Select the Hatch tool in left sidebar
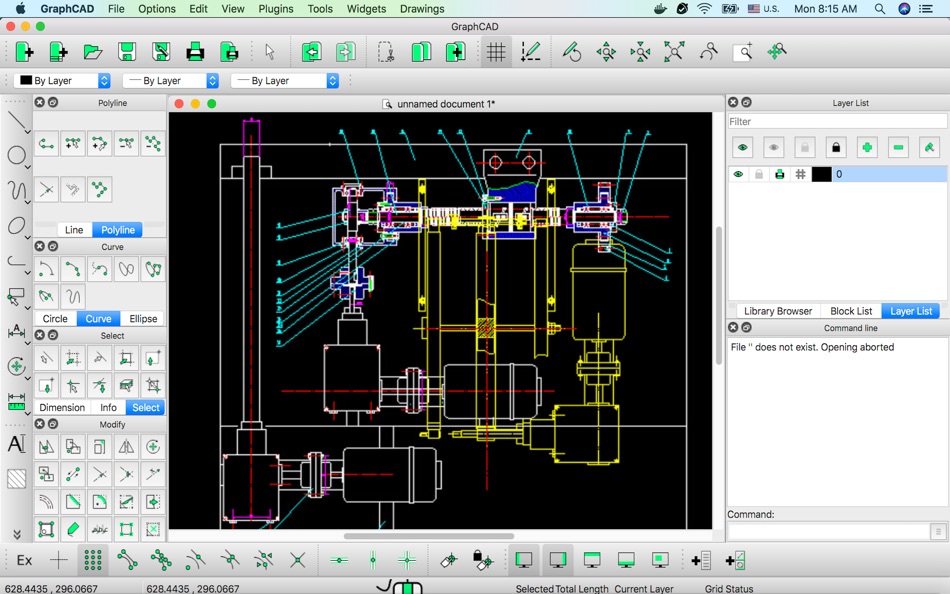The image size is (950, 594). 16,479
